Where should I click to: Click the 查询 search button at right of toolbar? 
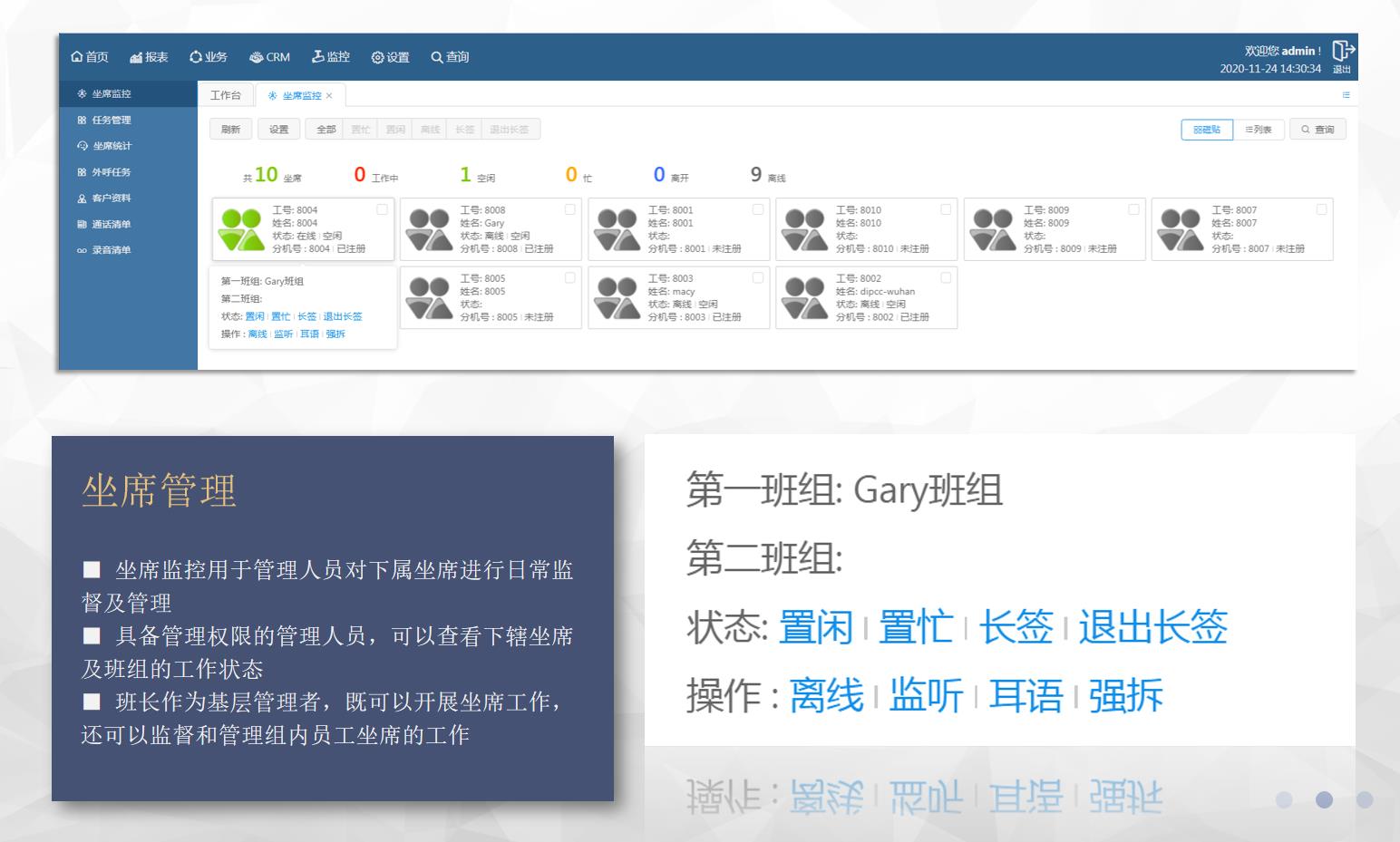coord(1317,130)
